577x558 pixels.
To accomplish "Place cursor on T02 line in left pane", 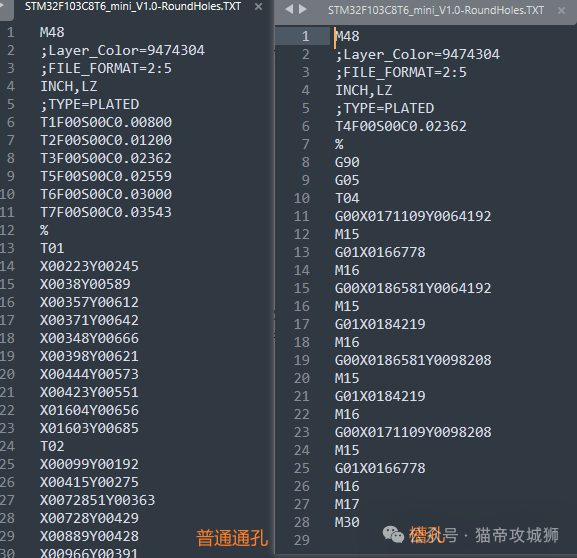I will [52, 446].
